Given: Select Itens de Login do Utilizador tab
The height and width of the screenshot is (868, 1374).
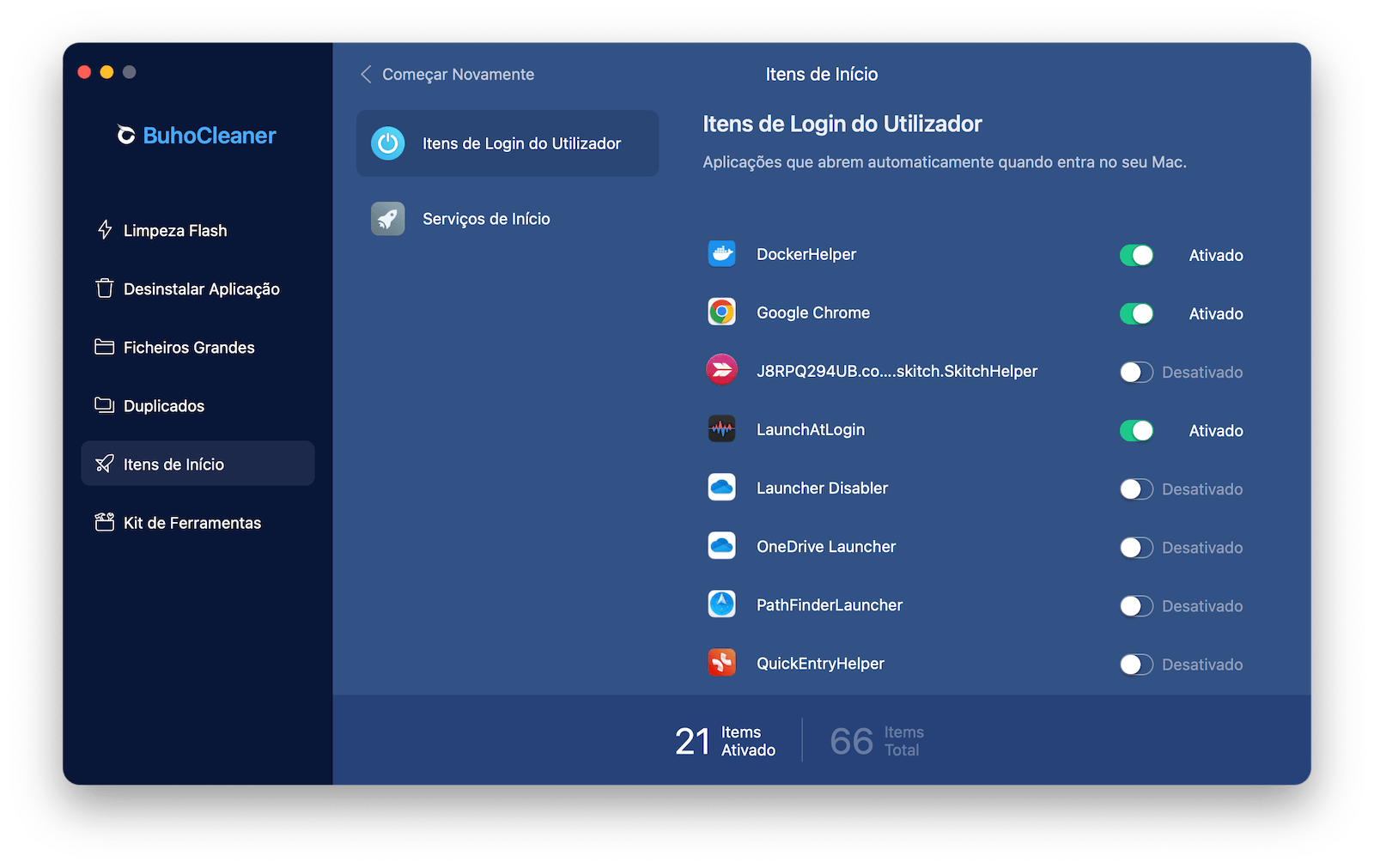Looking at the screenshot, I should (x=508, y=143).
